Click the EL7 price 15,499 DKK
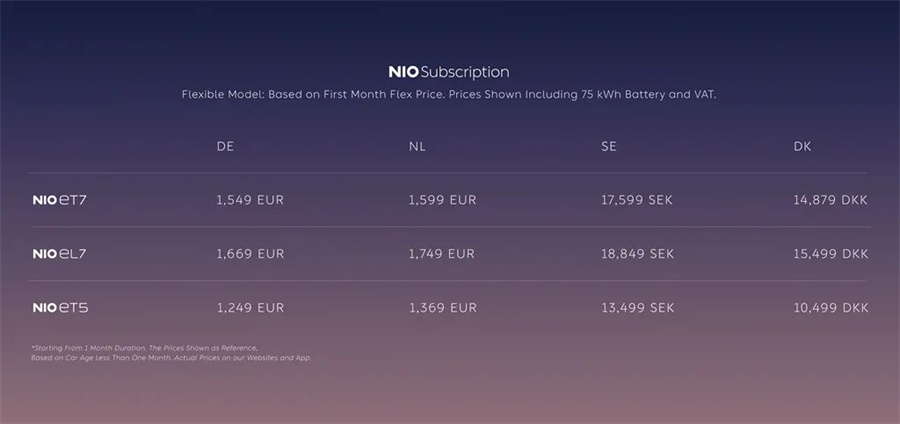 [x=831, y=254]
